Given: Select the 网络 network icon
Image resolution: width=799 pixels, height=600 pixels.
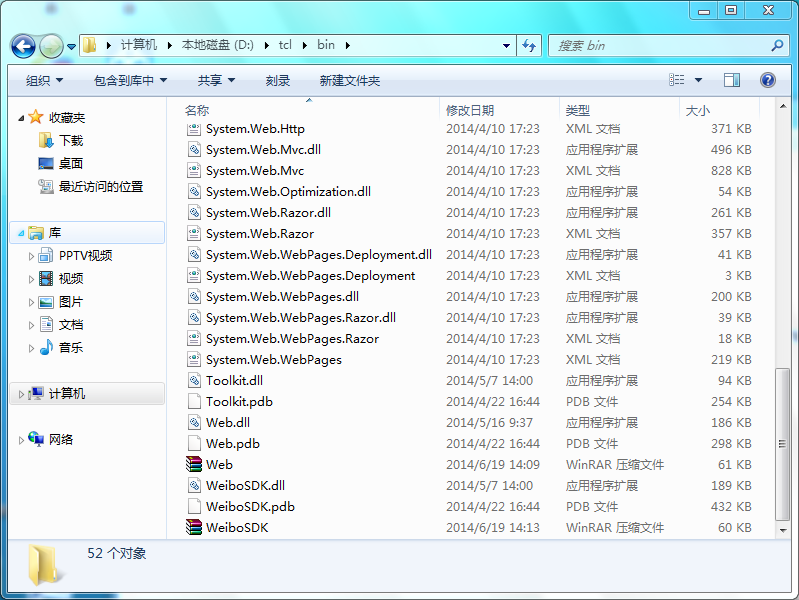Looking at the screenshot, I should point(36,439).
